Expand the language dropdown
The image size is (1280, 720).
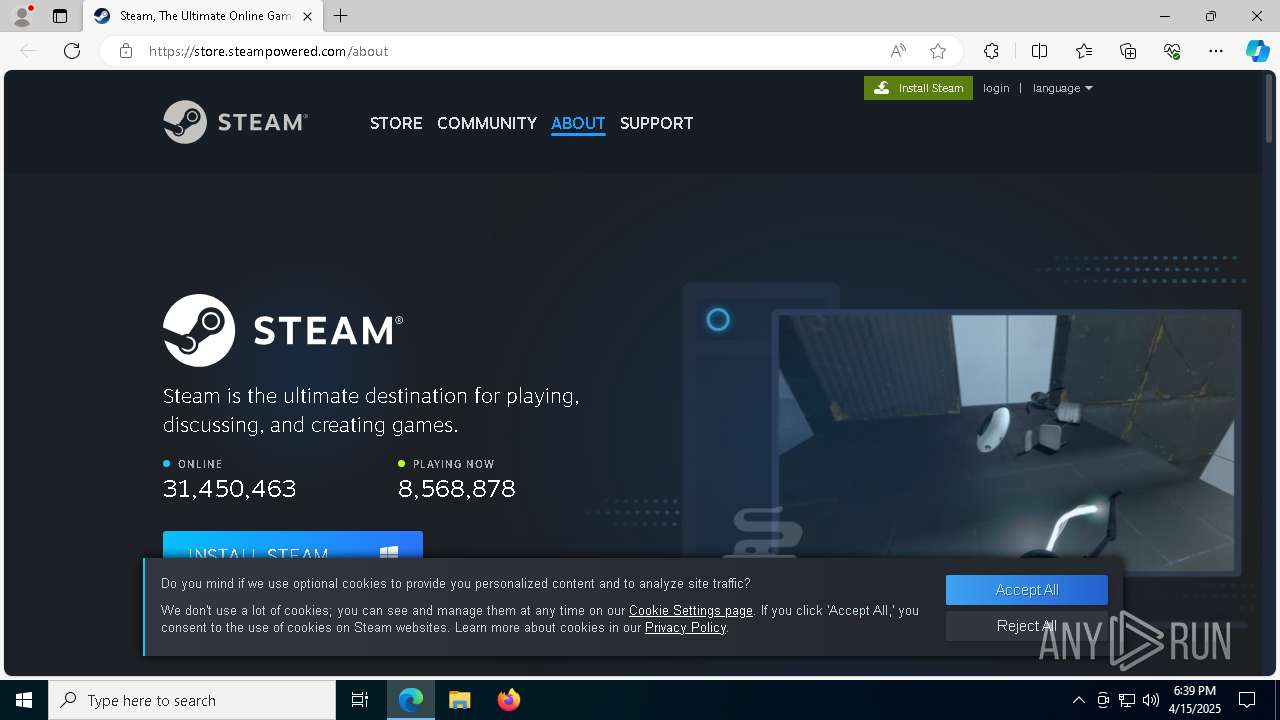(x=1062, y=88)
